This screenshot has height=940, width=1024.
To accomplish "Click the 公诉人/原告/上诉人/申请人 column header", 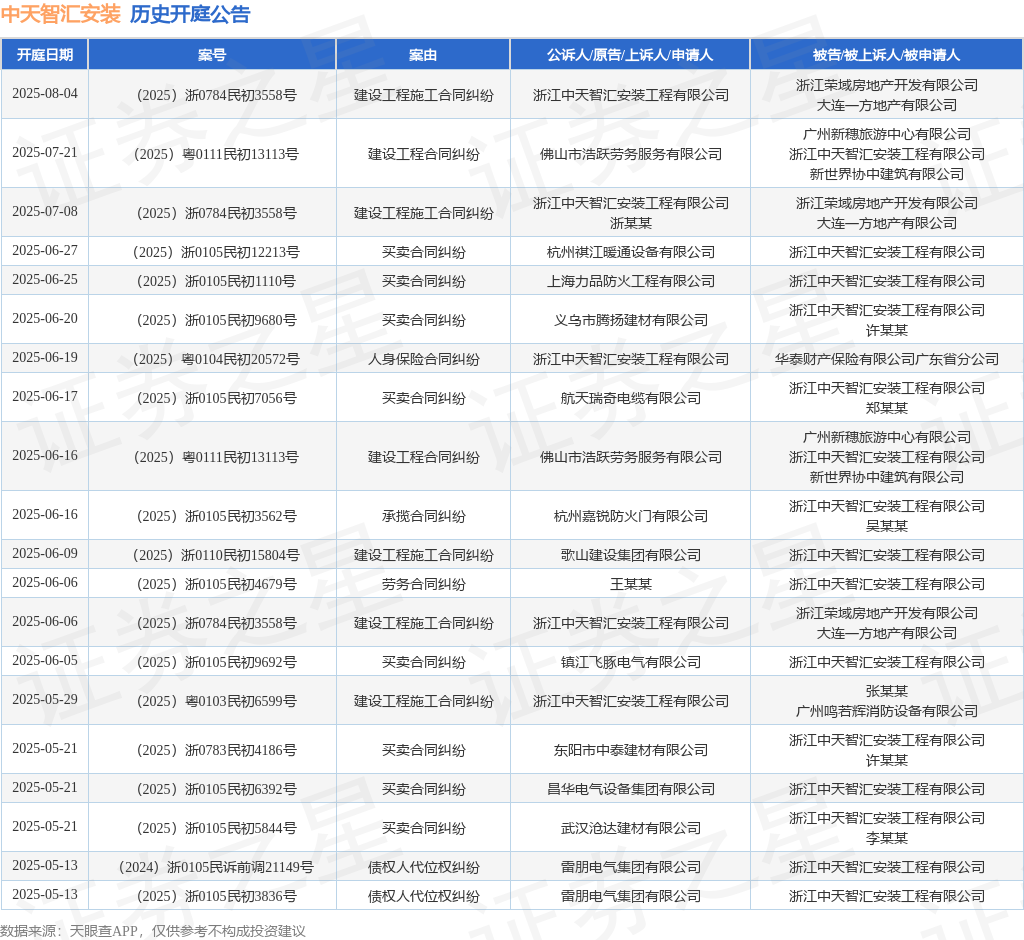I will click(630, 55).
